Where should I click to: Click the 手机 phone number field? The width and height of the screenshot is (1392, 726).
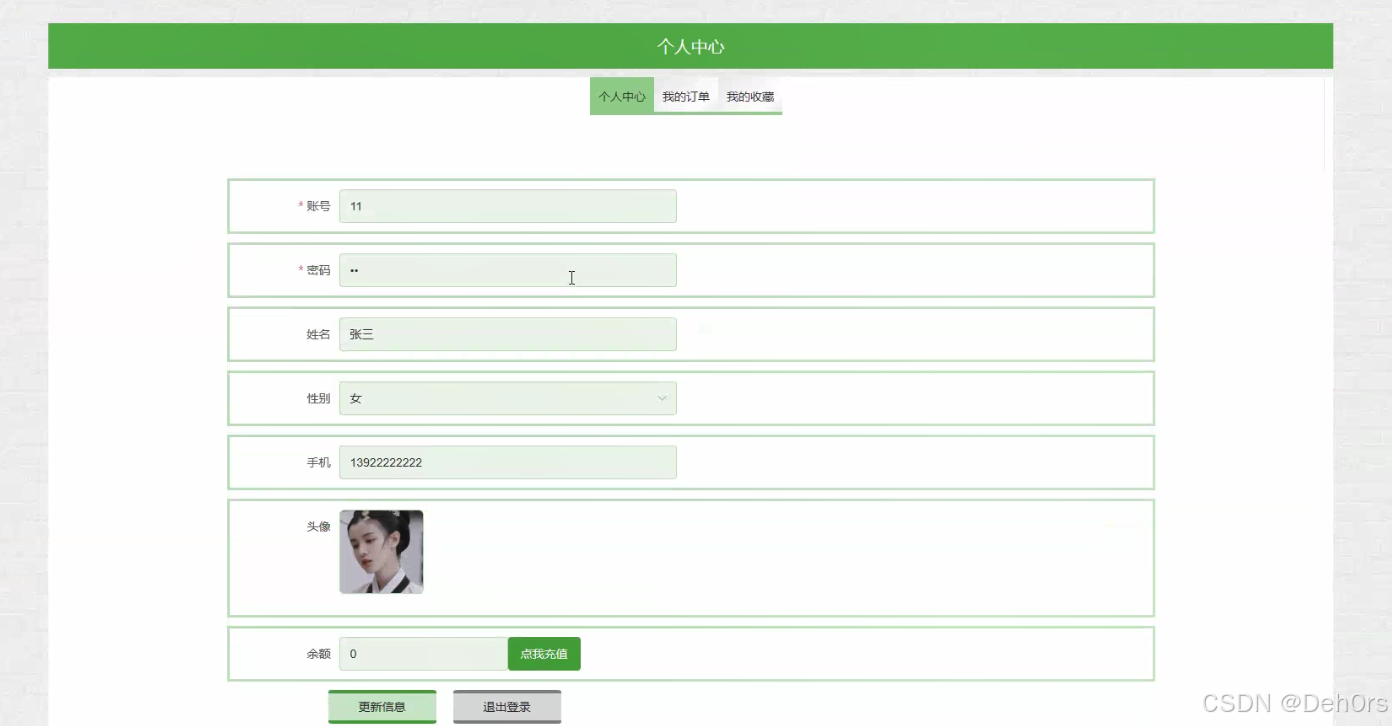508,462
